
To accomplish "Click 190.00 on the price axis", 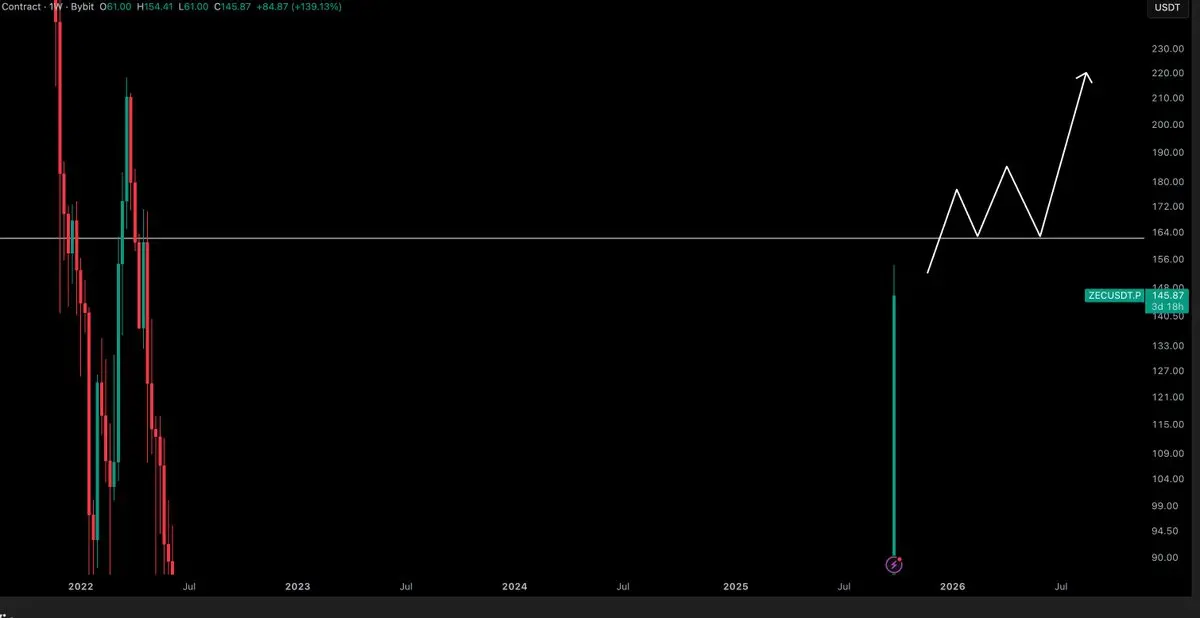I will click(x=1168, y=153).
